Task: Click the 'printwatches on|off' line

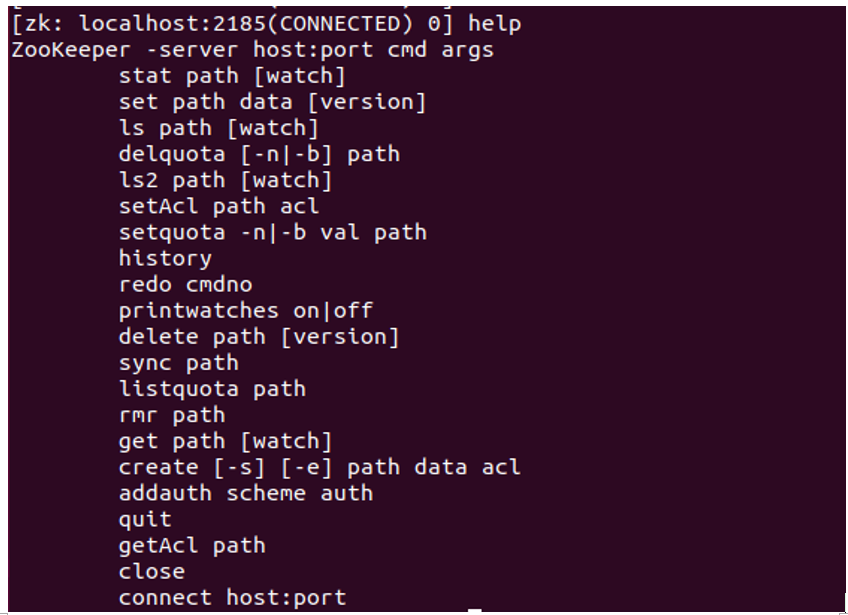Action: (245, 310)
